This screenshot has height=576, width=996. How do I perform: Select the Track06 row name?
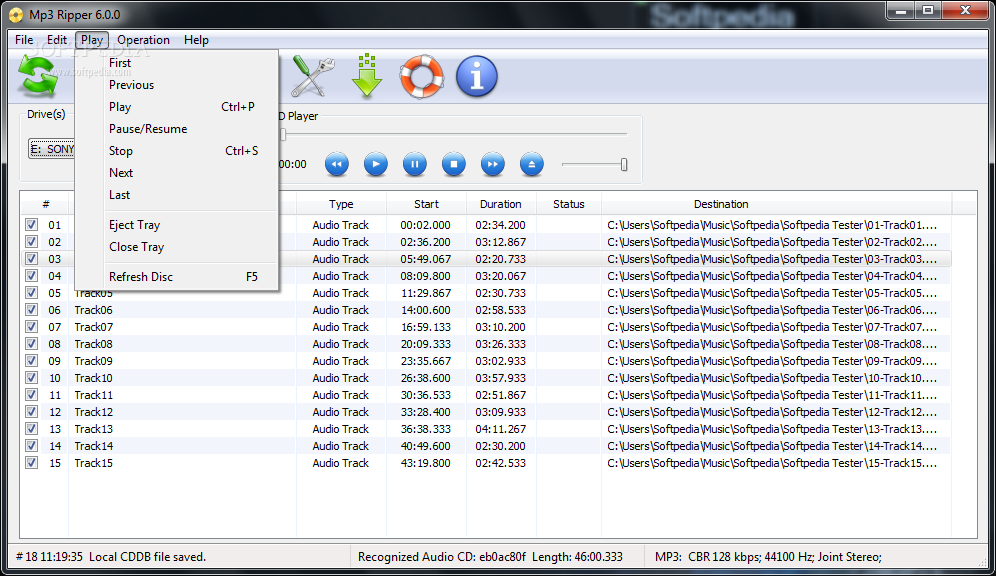coord(93,310)
